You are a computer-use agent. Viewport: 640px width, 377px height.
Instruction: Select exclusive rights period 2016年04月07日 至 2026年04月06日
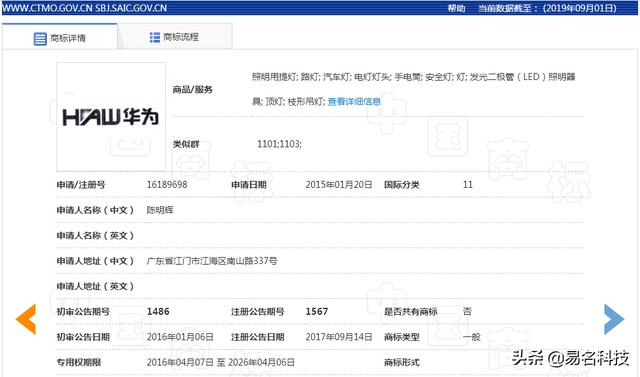(221, 362)
